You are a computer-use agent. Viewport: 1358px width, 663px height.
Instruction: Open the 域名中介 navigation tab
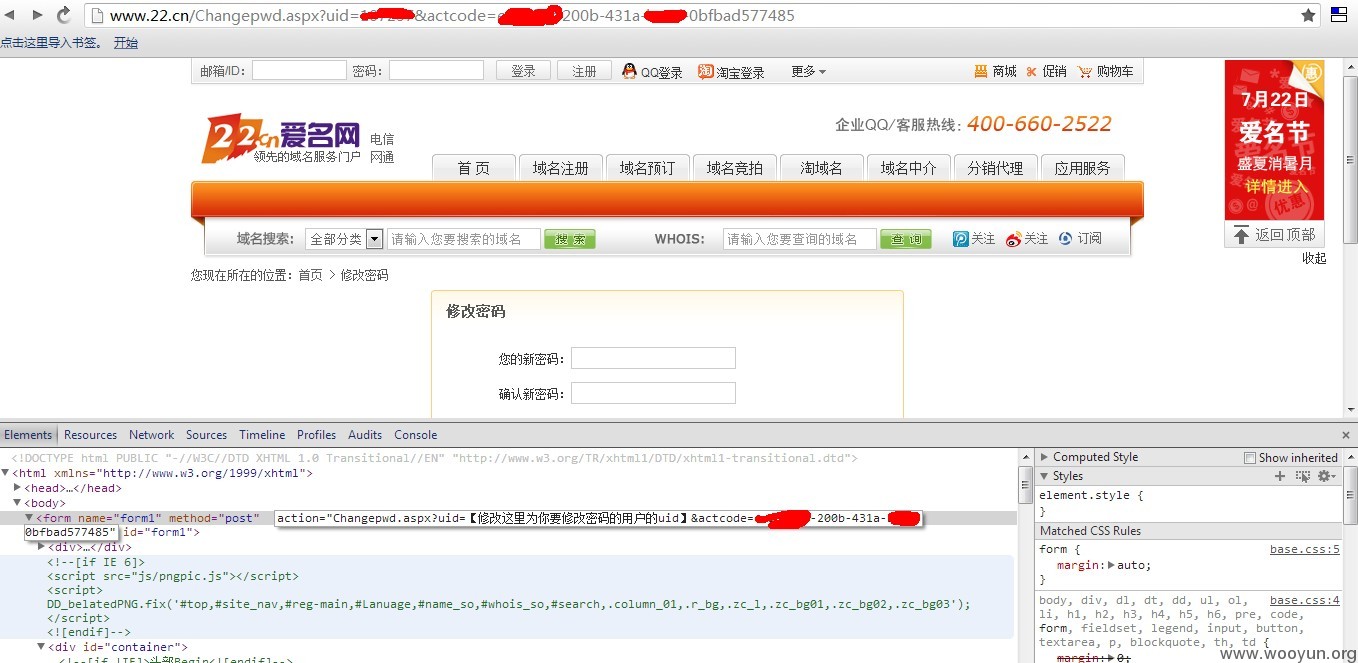click(x=909, y=168)
